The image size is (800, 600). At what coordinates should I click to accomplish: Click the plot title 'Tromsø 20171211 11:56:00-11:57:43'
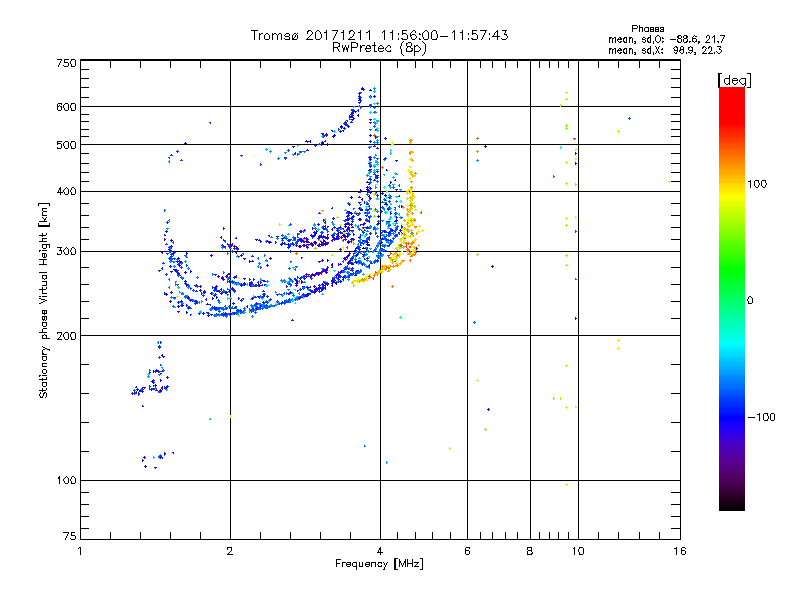(379, 35)
